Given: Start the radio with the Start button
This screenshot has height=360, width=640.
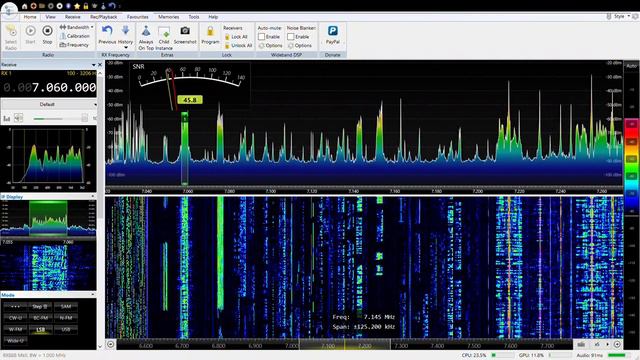Looking at the screenshot, I should coord(30,35).
